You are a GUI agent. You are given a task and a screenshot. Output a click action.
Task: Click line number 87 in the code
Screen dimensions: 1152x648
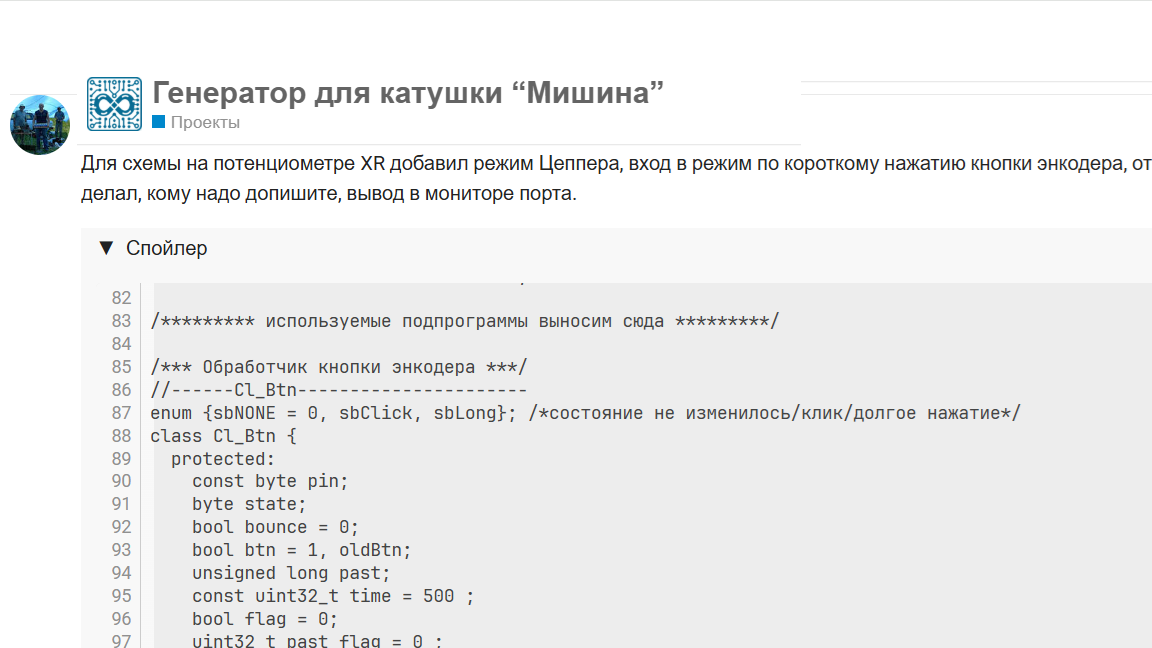(x=121, y=412)
